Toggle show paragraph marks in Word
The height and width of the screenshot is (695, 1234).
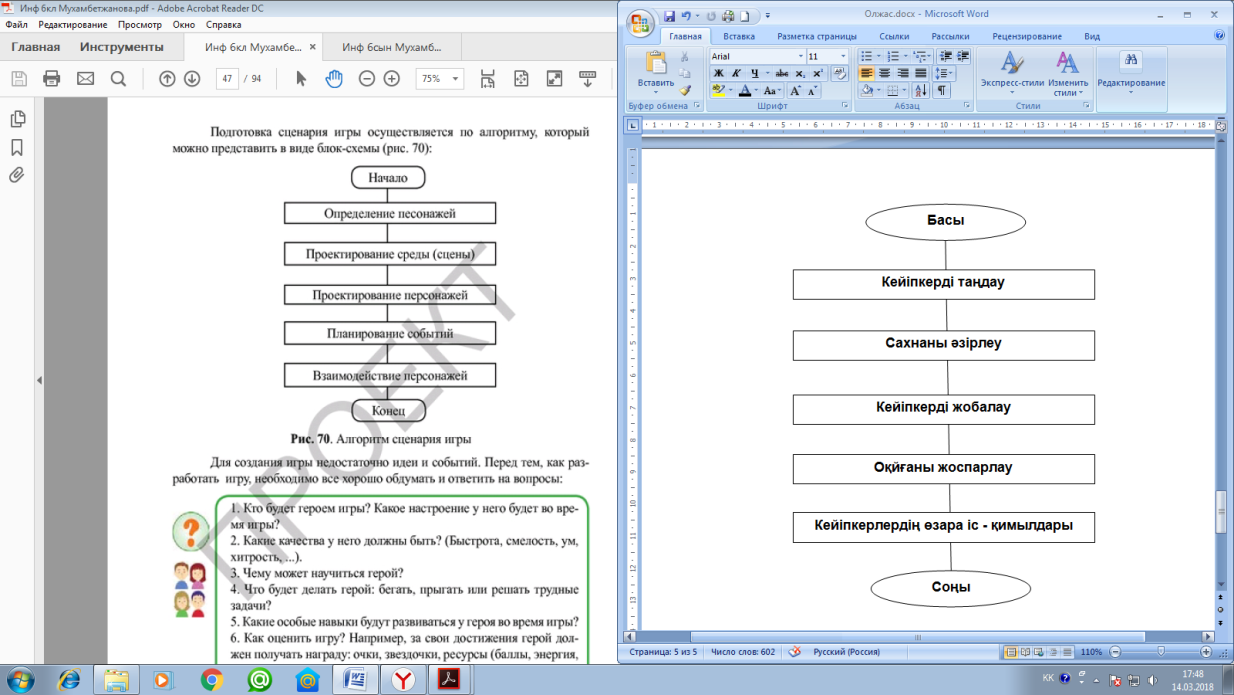(x=941, y=90)
